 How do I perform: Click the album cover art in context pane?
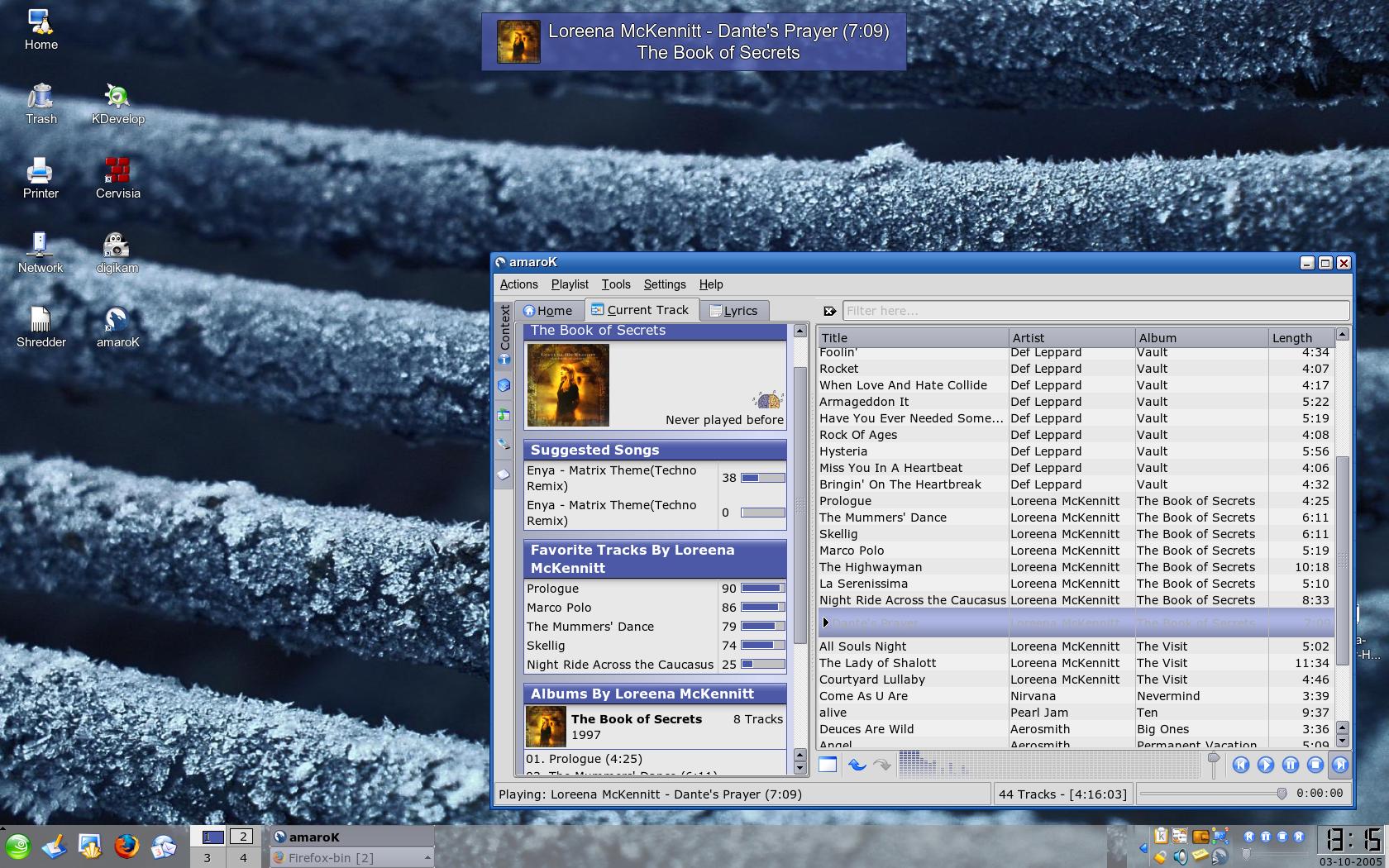click(x=568, y=385)
